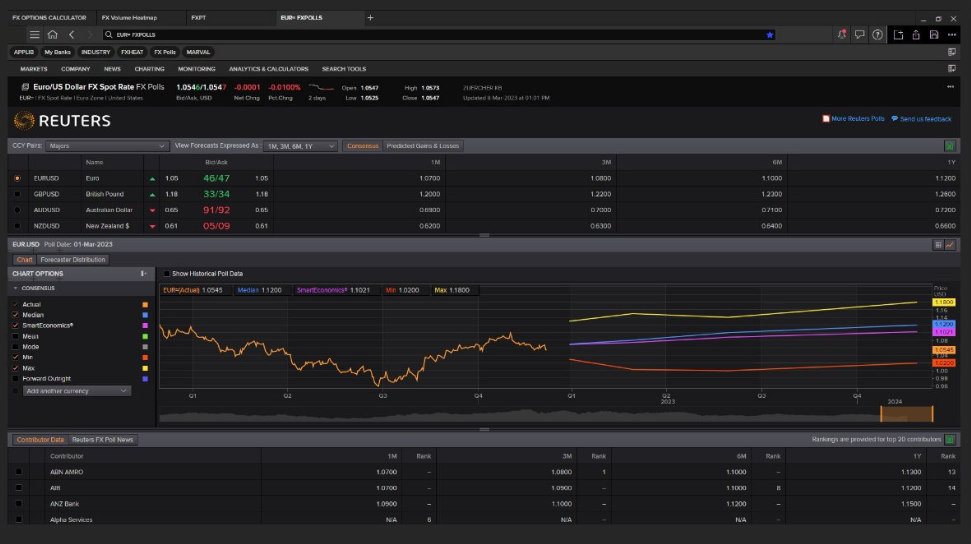Open the Add another currency dropdown
The height and width of the screenshot is (544, 971).
coord(77,391)
